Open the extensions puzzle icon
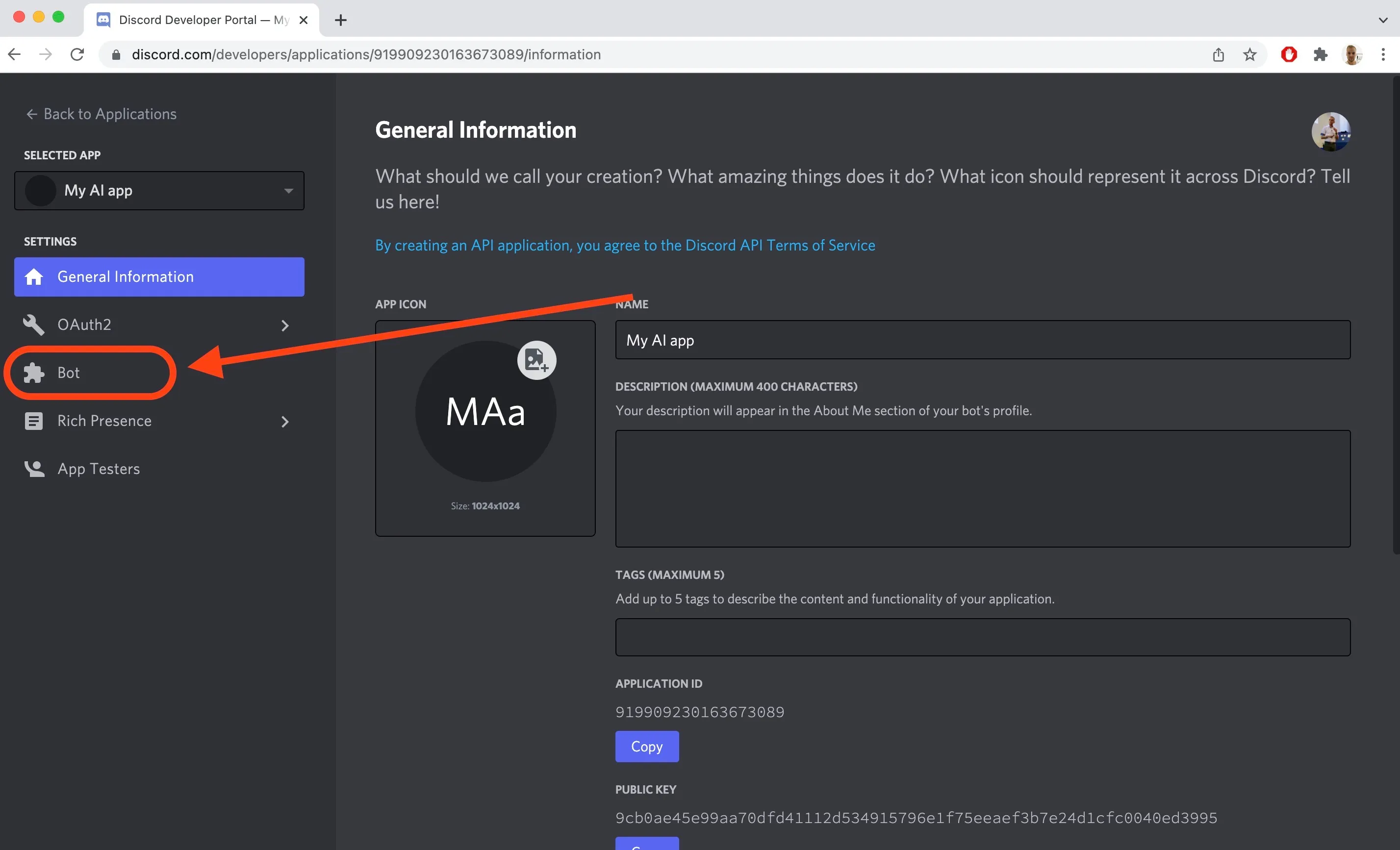Image resolution: width=1400 pixels, height=850 pixels. [1321, 54]
